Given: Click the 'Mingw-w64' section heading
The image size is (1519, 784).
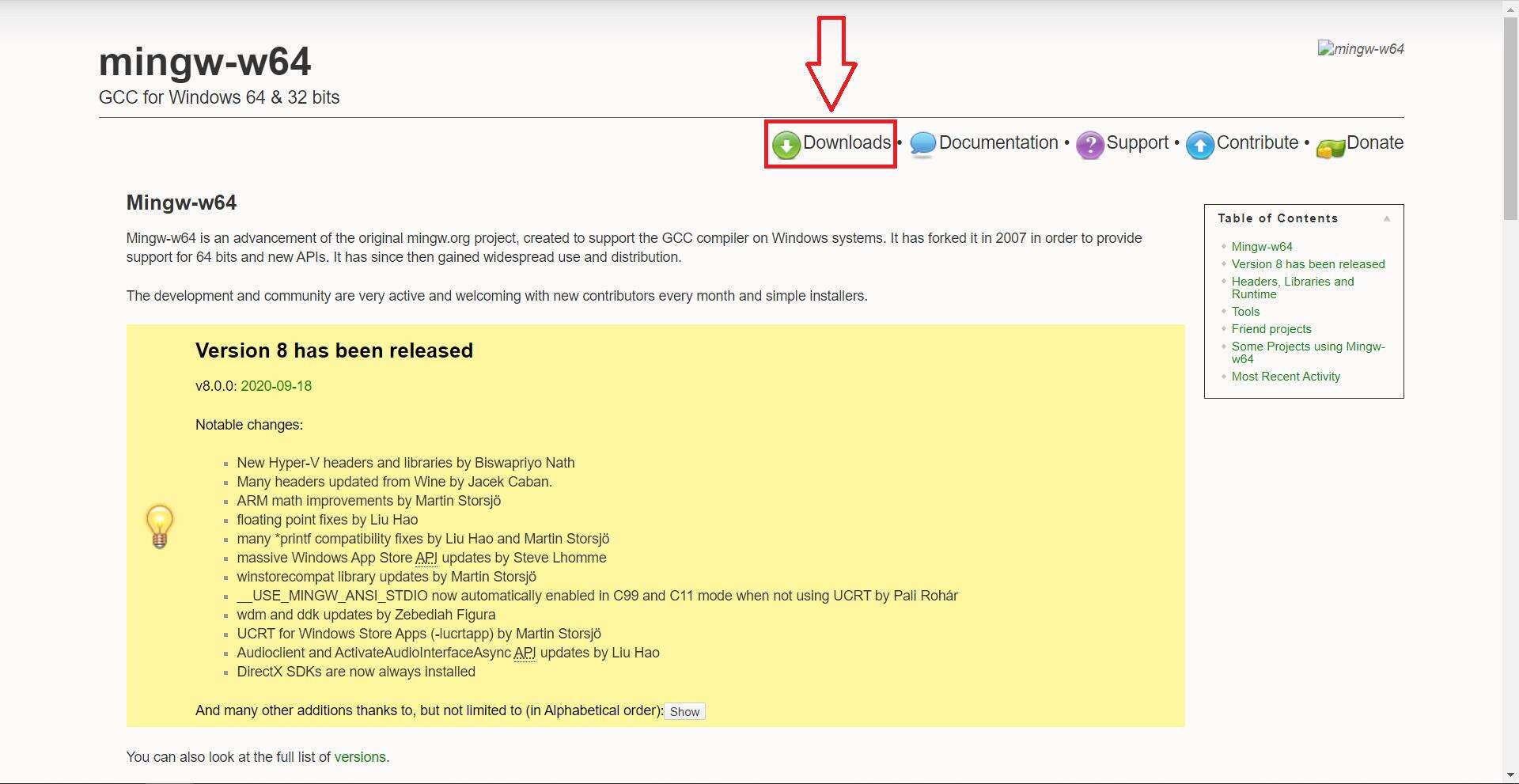Looking at the screenshot, I should [181, 203].
